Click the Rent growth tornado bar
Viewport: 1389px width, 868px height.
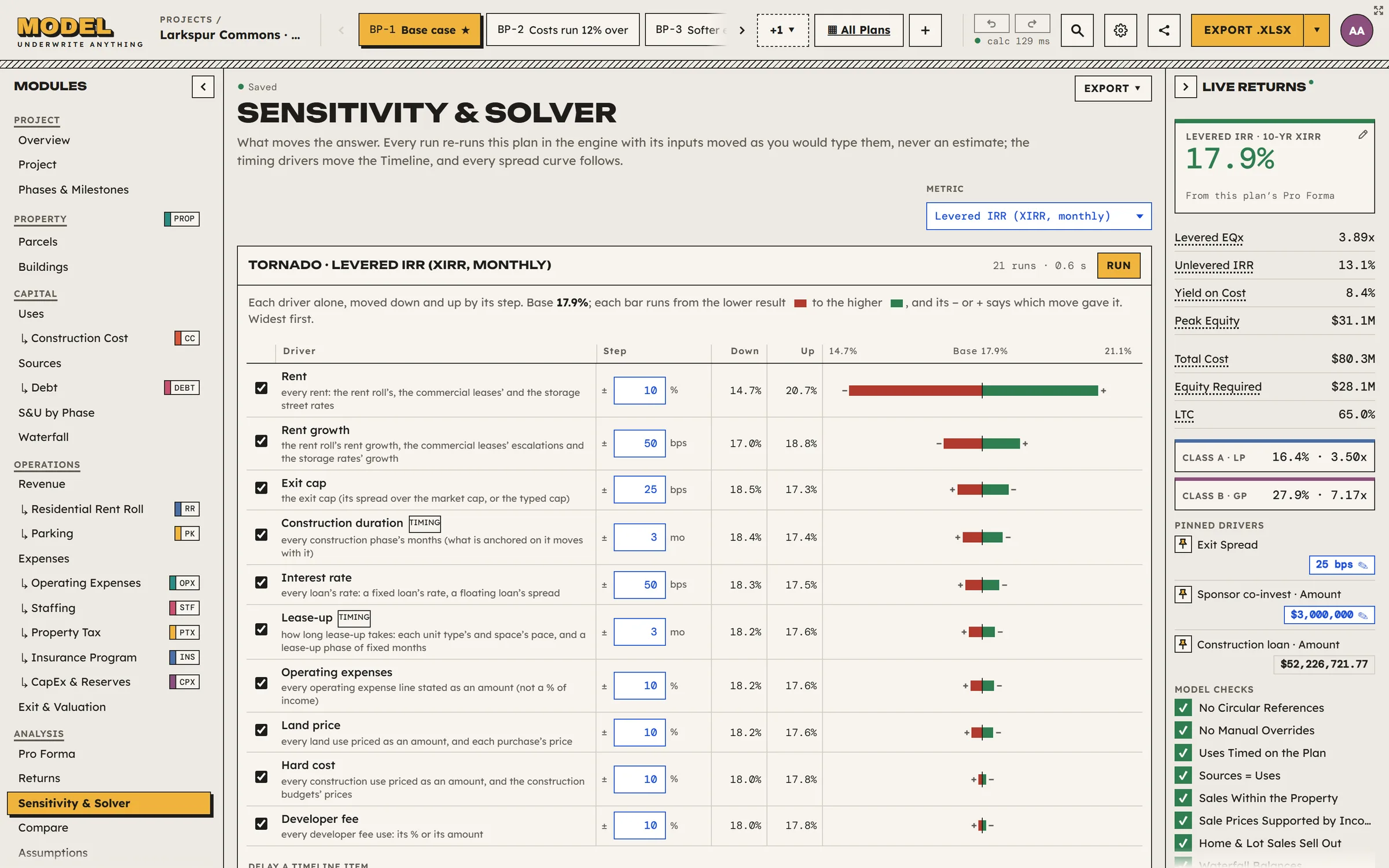[982, 444]
